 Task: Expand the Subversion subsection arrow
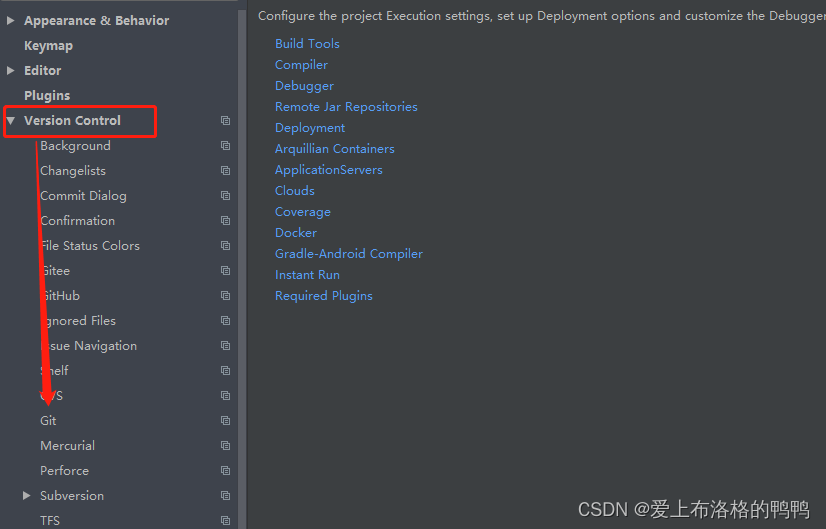click(x=26, y=496)
